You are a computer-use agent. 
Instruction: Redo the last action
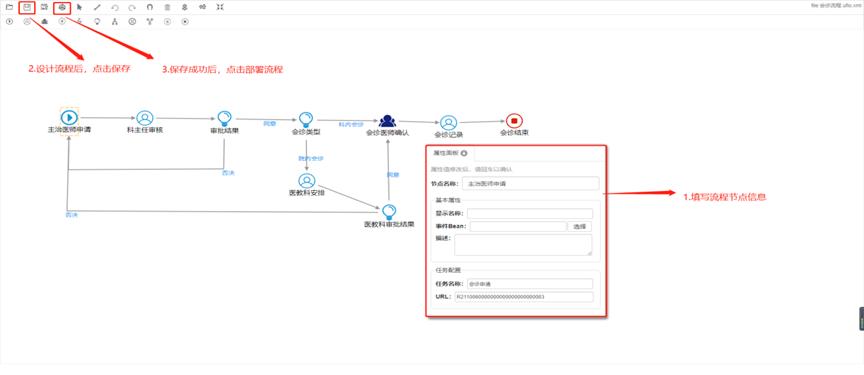(132, 7)
